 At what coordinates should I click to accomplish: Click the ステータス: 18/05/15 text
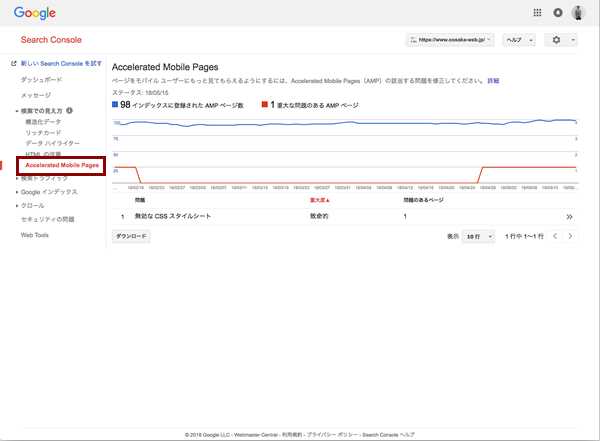point(140,93)
